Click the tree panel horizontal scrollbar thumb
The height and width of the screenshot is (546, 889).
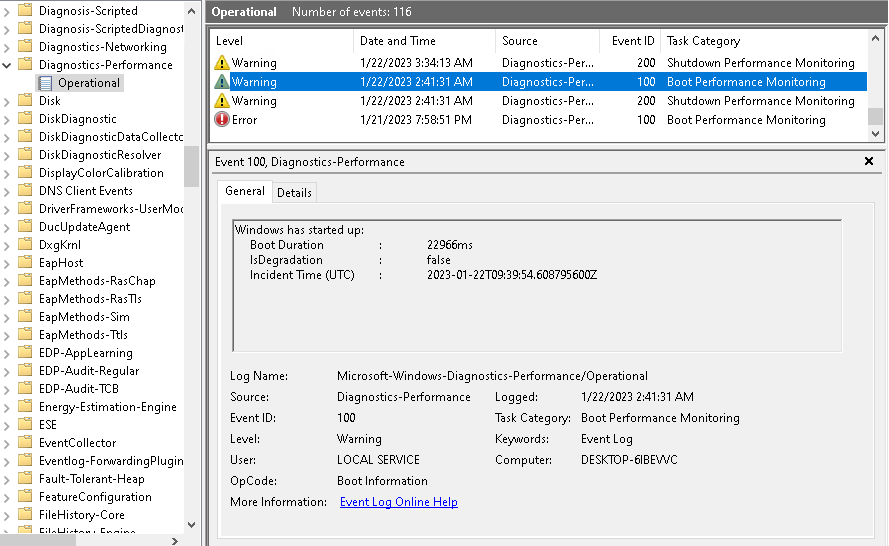pyautogui.click(x=37, y=541)
